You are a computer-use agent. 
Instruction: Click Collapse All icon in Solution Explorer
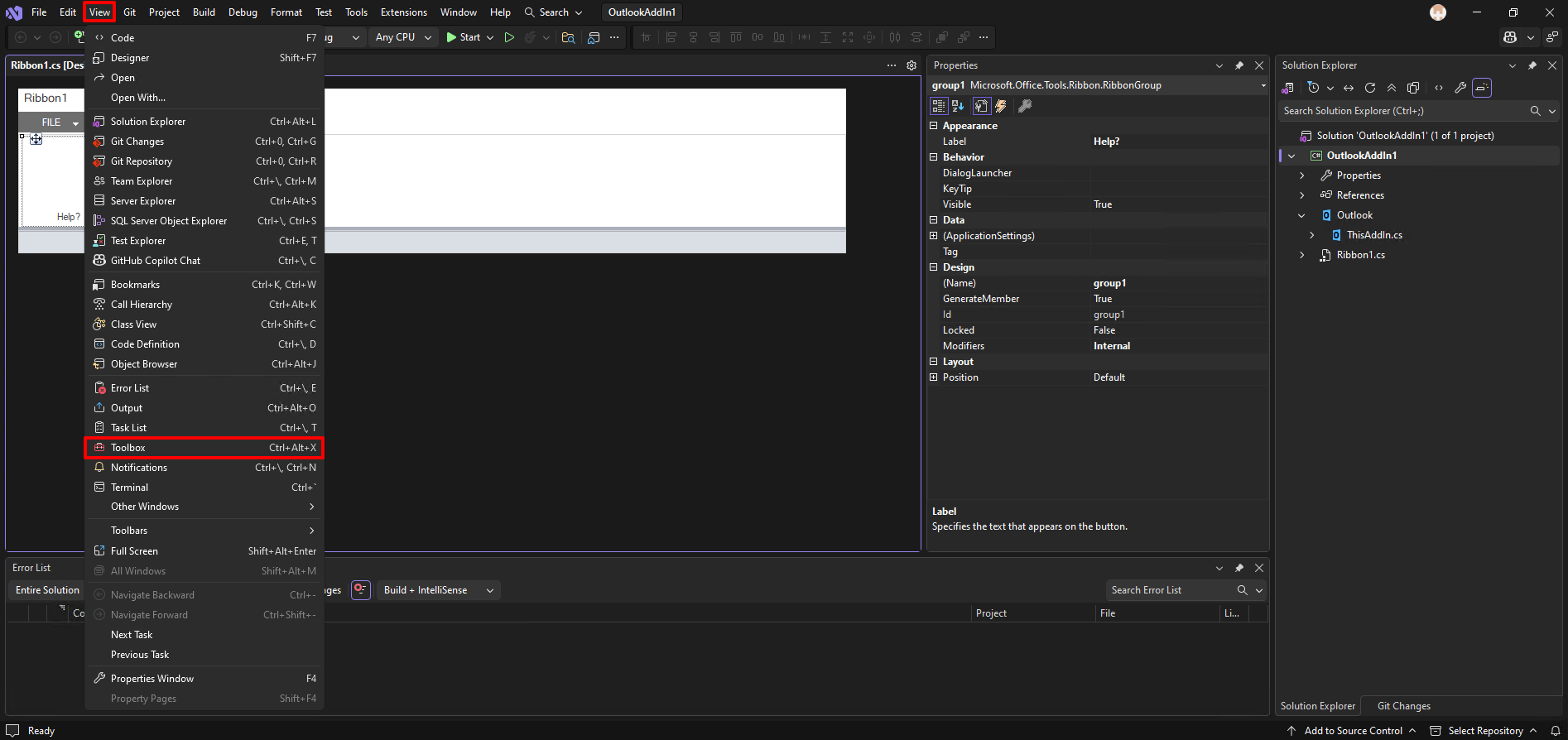pyautogui.click(x=1392, y=88)
